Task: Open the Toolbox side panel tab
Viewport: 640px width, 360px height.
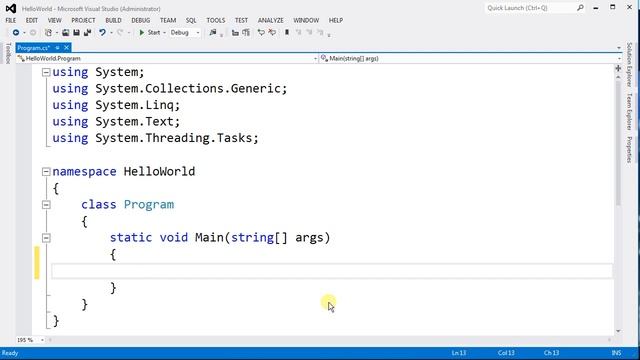Action: click(8, 53)
